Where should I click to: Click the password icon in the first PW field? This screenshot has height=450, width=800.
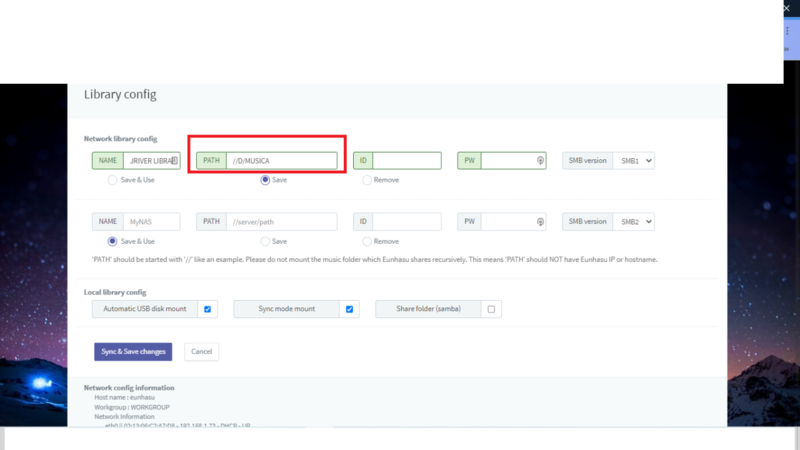(540, 160)
